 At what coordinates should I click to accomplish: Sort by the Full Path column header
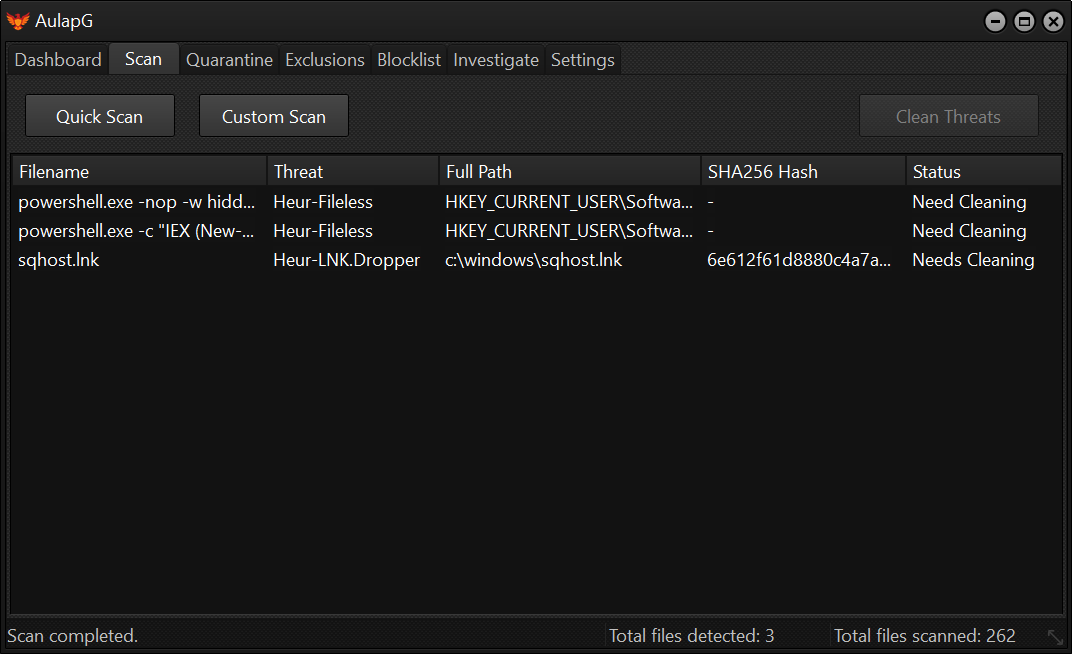coord(570,172)
